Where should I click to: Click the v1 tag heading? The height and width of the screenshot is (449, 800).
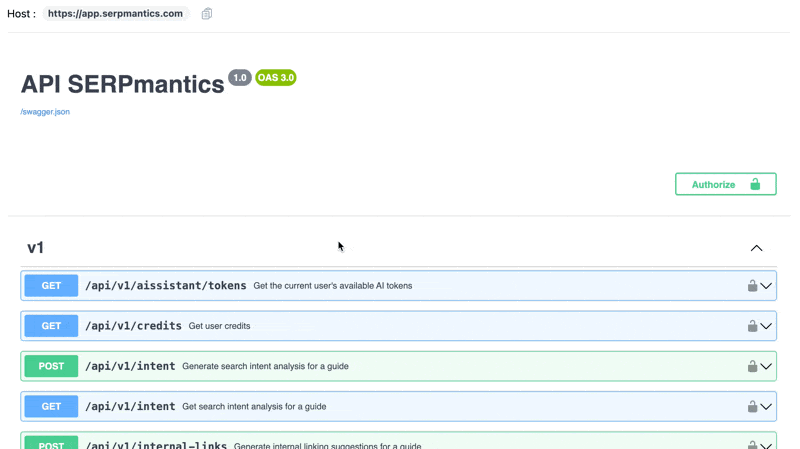[36, 248]
